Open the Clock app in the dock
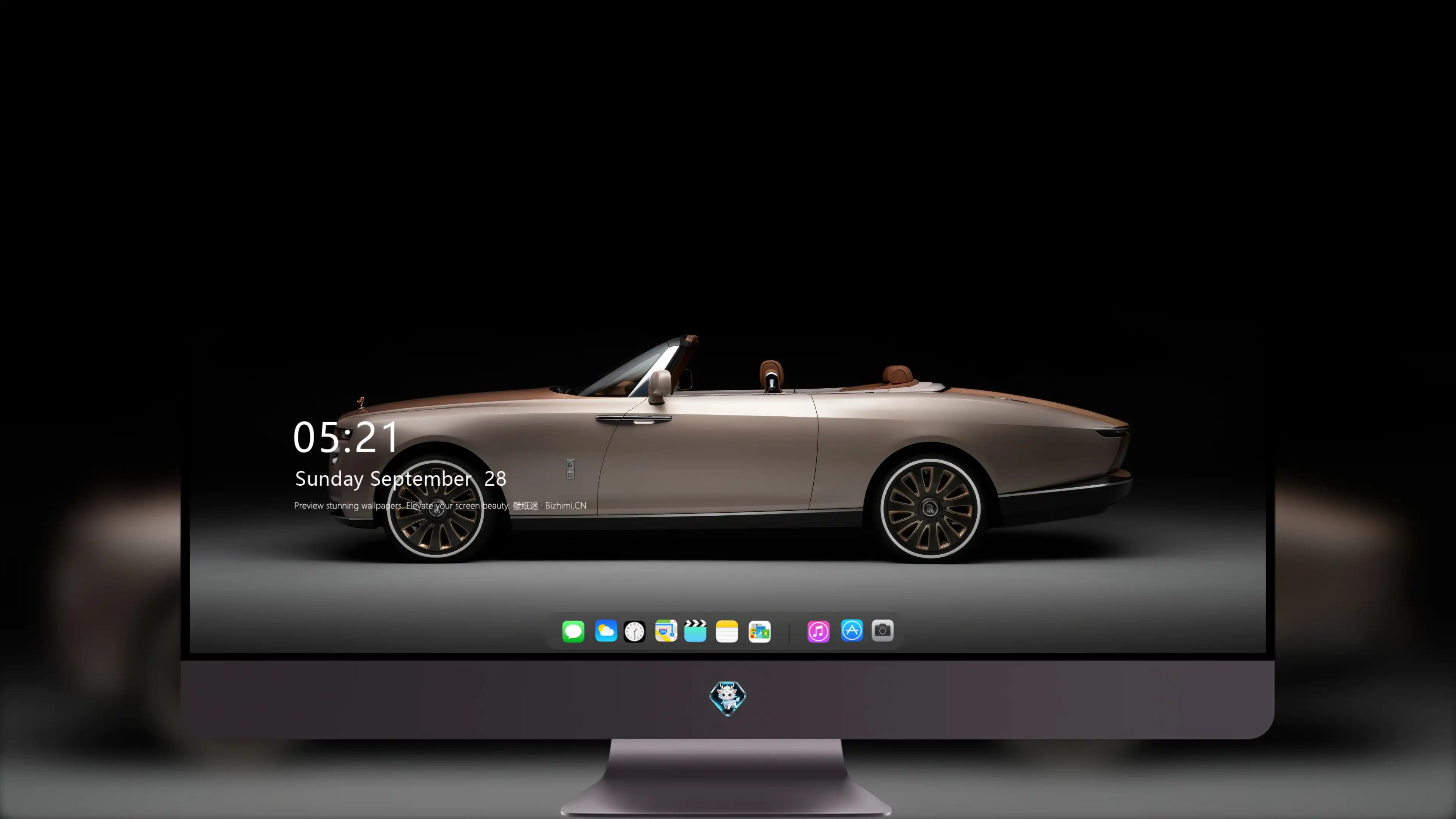 pyautogui.click(x=634, y=631)
